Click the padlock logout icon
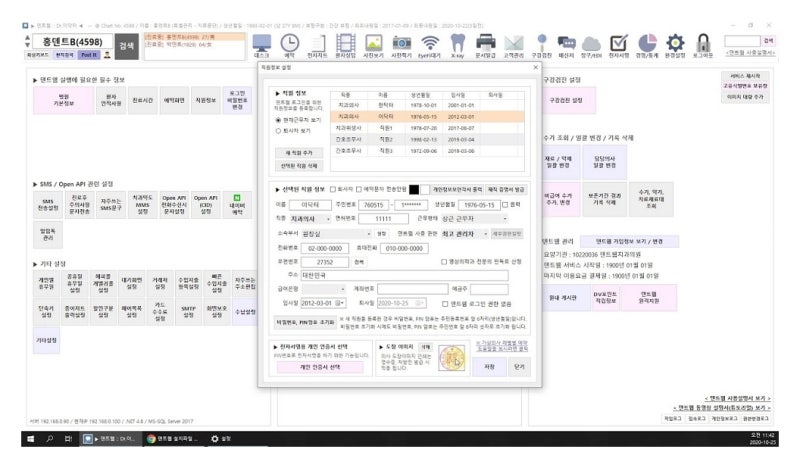 tap(703, 45)
